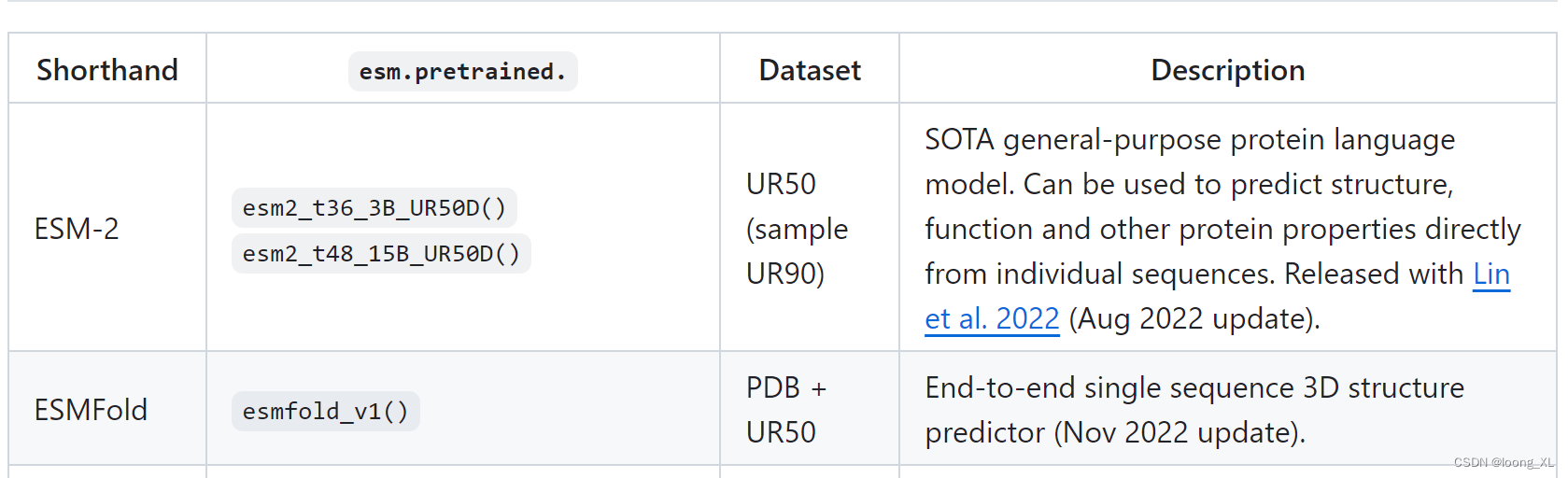Screen dimensions: 1568x478
Task: Click the CSDN @loong_XL watermark
Action: point(1504,462)
